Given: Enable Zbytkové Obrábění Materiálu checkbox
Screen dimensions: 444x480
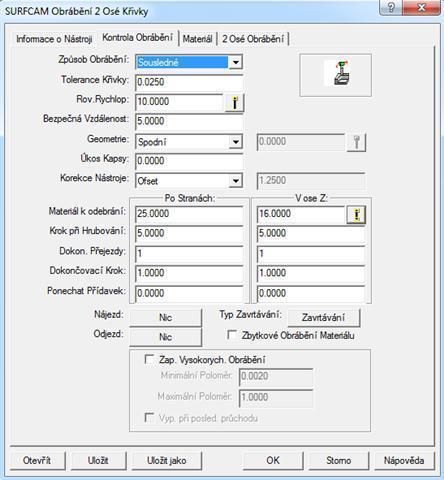Looking at the screenshot, I should coord(232,335).
